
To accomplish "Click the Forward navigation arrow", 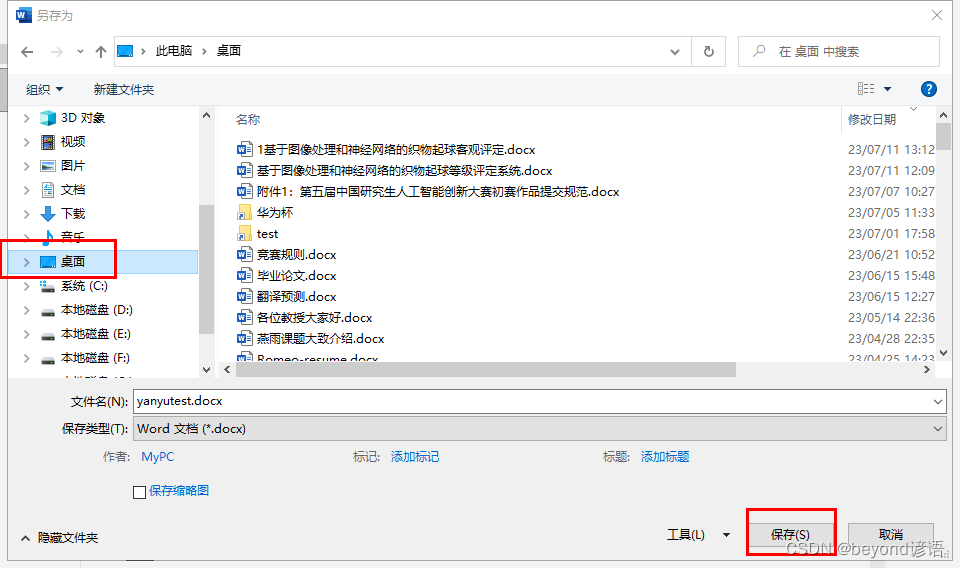I will [56, 52].
